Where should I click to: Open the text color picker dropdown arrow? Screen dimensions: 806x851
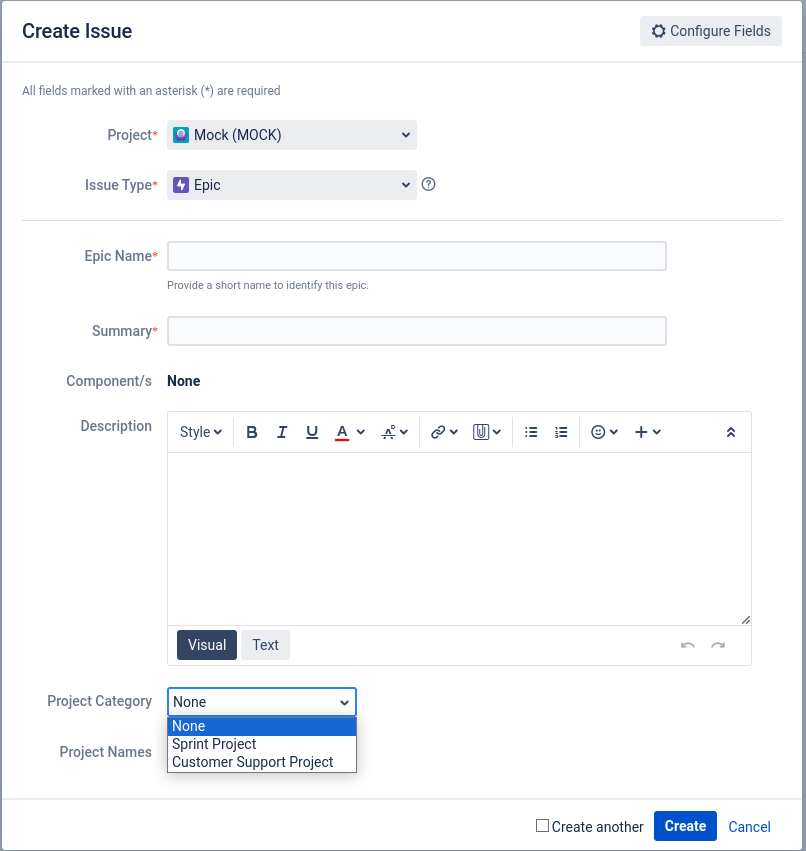point(361,432)
